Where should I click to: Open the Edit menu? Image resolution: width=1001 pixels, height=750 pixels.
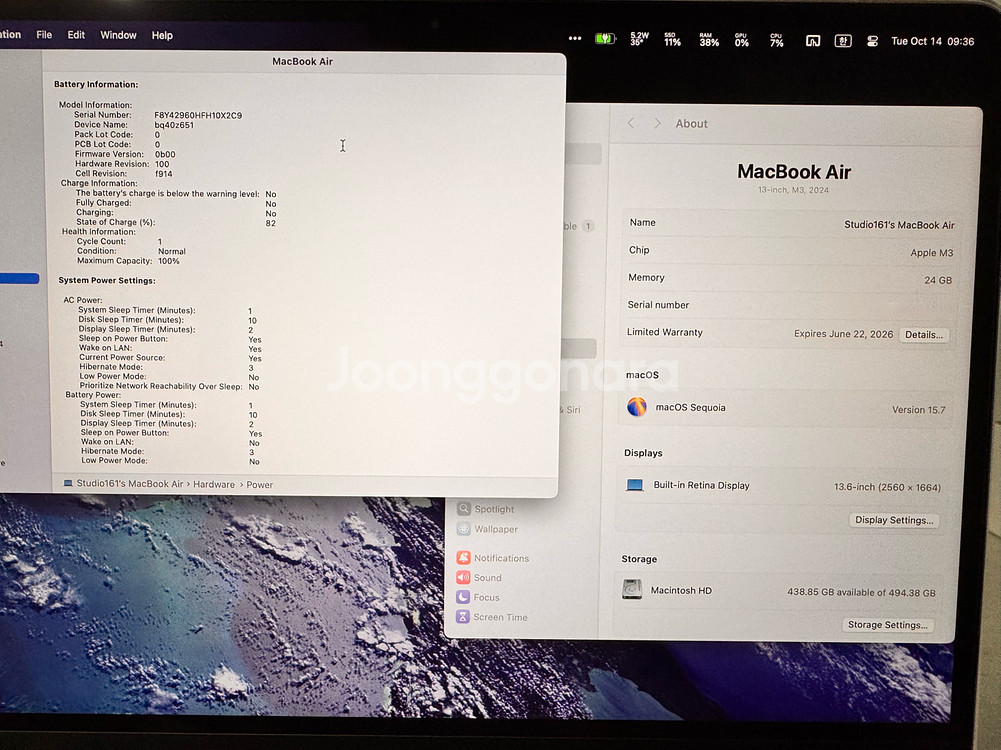[76, 35]
